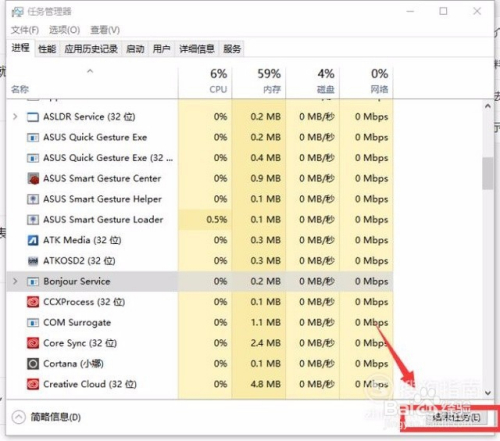Switch to the 服务 tab
This screenshot has height=441, width=500.
(x=232, y=49)
